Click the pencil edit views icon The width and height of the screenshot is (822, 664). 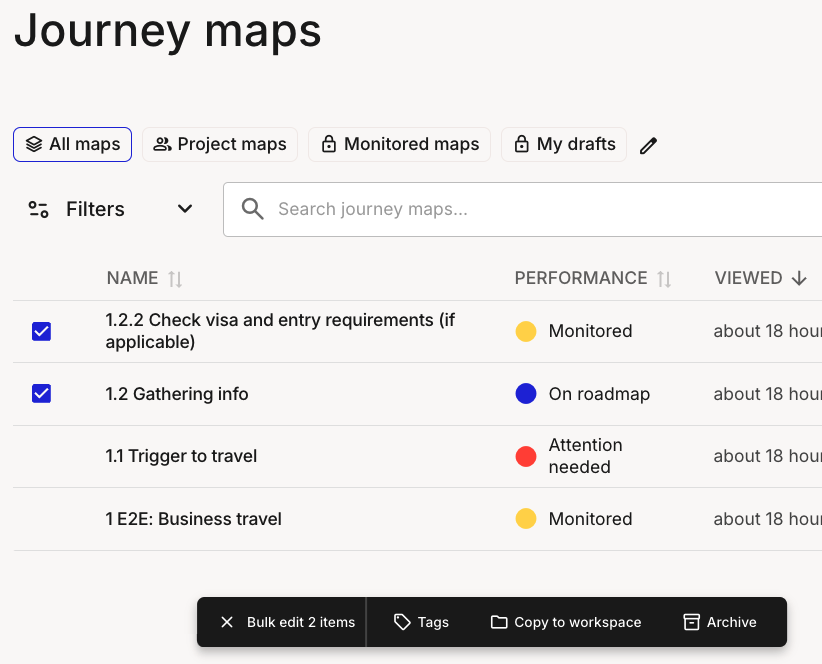click(649, 145)
